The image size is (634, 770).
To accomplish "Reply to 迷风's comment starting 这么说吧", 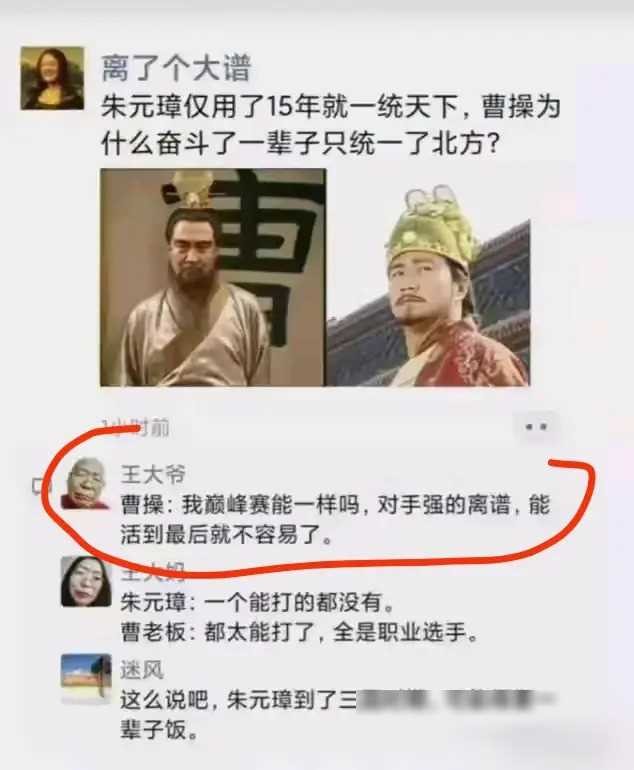I will tap(337, 715).
